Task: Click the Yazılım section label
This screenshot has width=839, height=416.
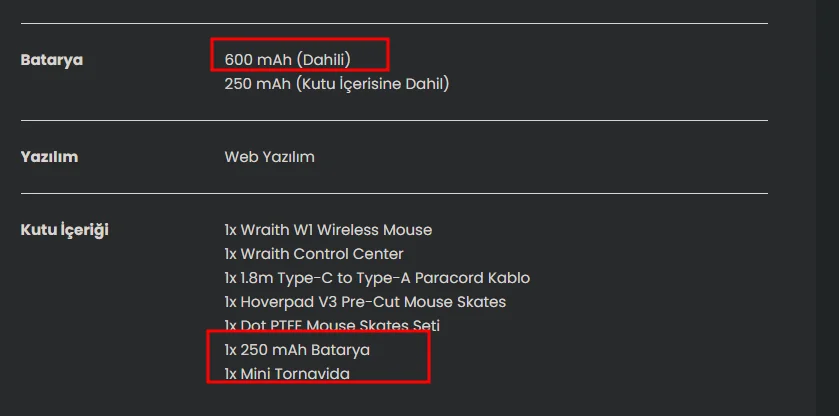Action: click(49, 157)
